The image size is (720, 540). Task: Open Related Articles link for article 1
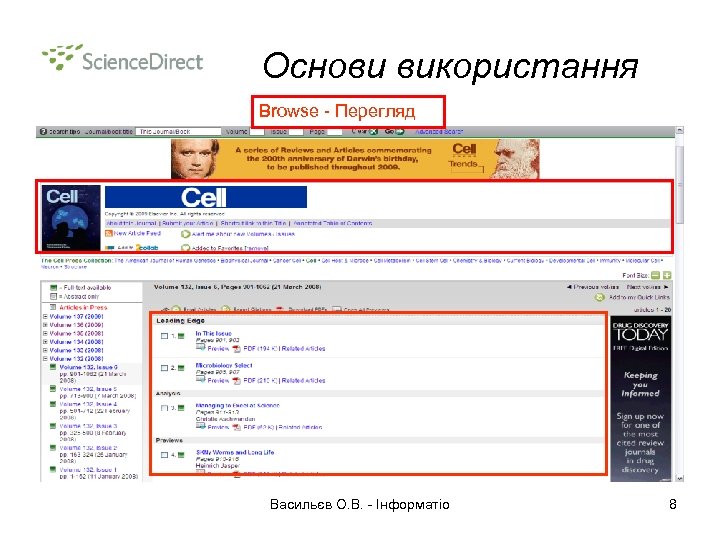coord(304,349)
